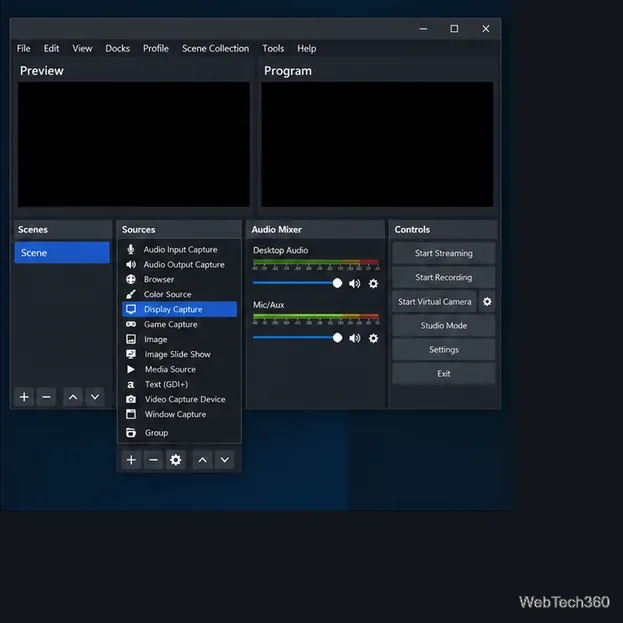Open the View menu
The height and width of the screenshot is (623, 623).
[x=82, y=48]
